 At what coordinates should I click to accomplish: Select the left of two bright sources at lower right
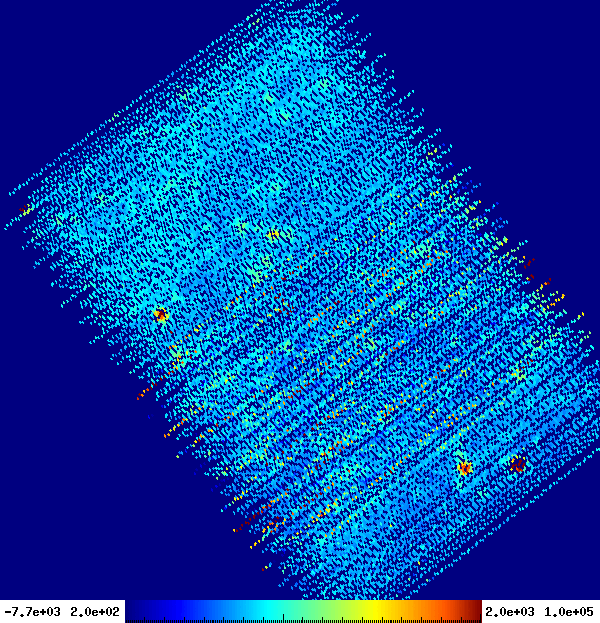(x=465, y=468)
